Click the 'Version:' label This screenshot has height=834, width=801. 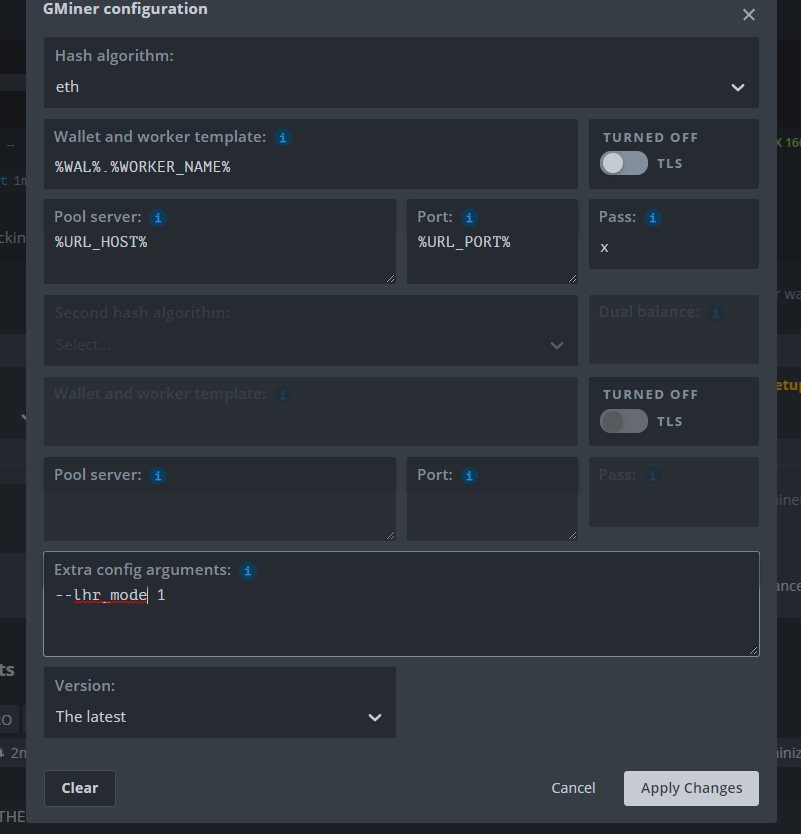[85, 686]
